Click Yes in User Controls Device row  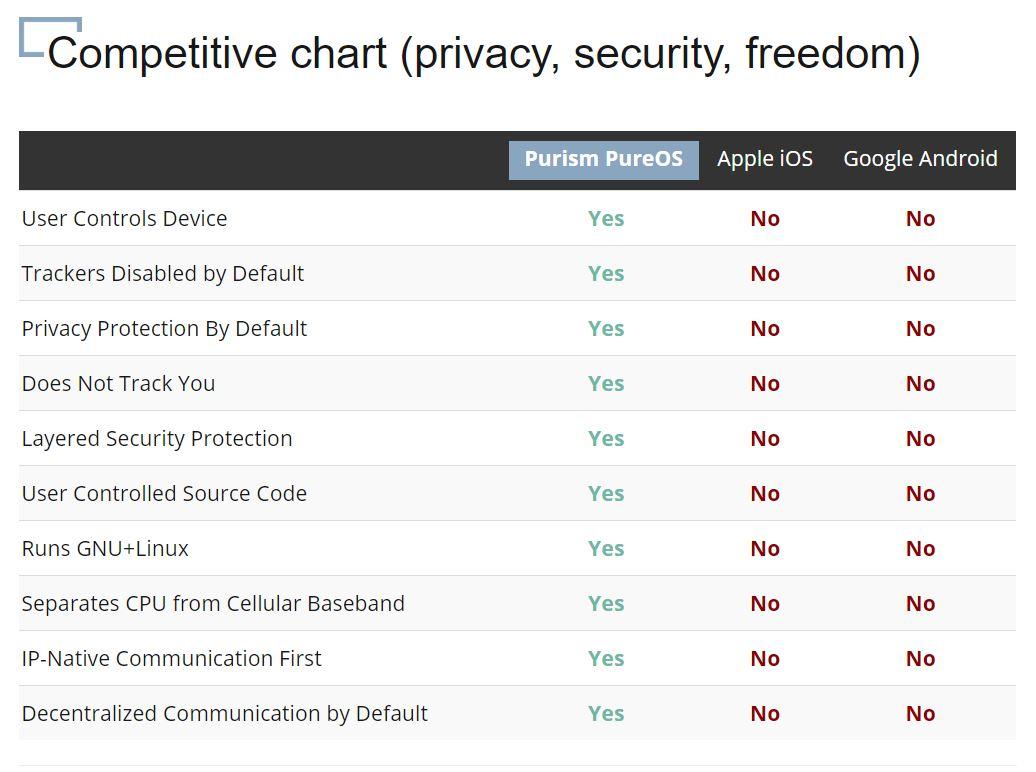pyautogui.click(x=606, y=219)
